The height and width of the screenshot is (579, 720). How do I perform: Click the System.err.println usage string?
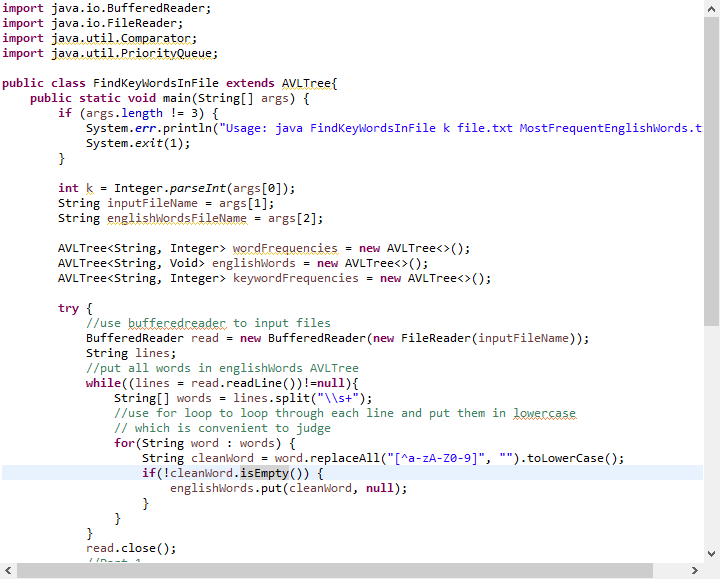tap(461, 128)
